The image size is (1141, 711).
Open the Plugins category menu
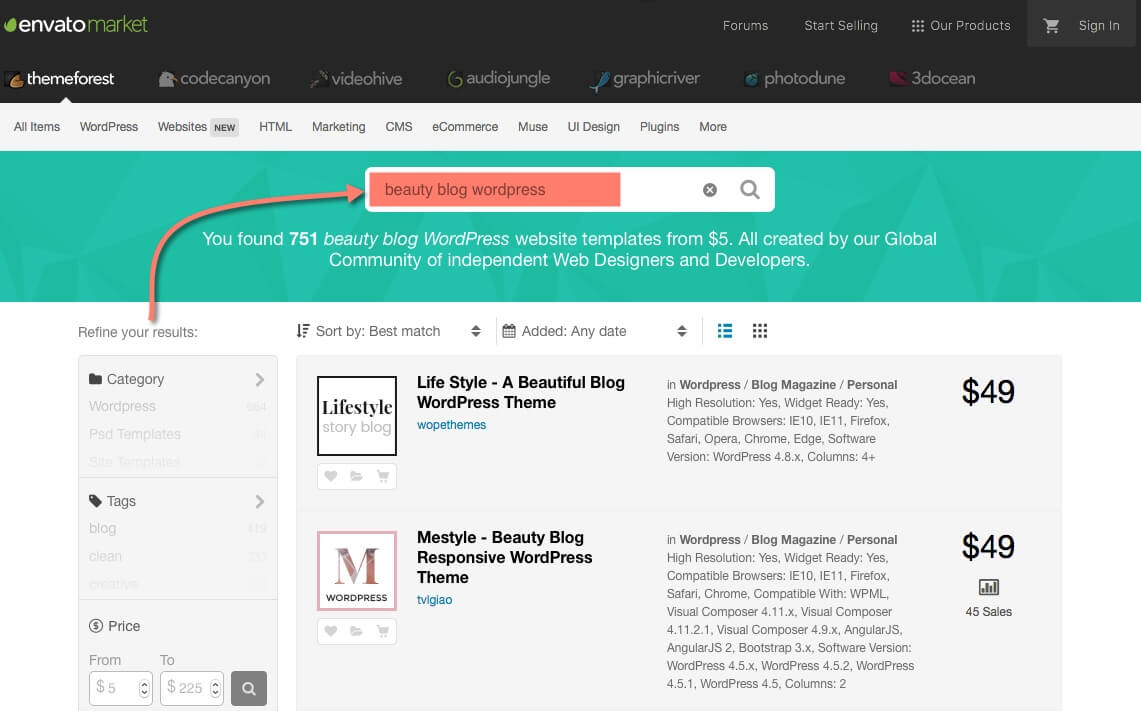coord(659,127)
